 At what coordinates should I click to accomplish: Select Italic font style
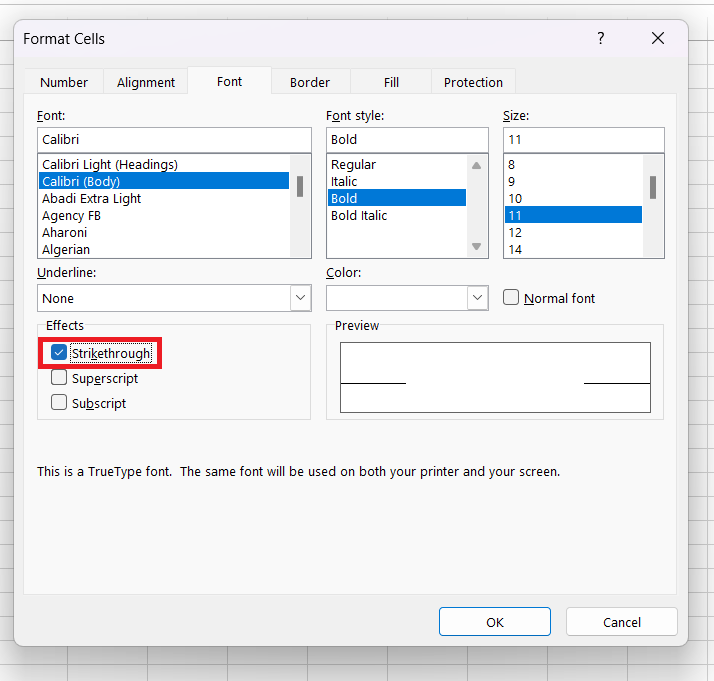[x=397, y=181]
